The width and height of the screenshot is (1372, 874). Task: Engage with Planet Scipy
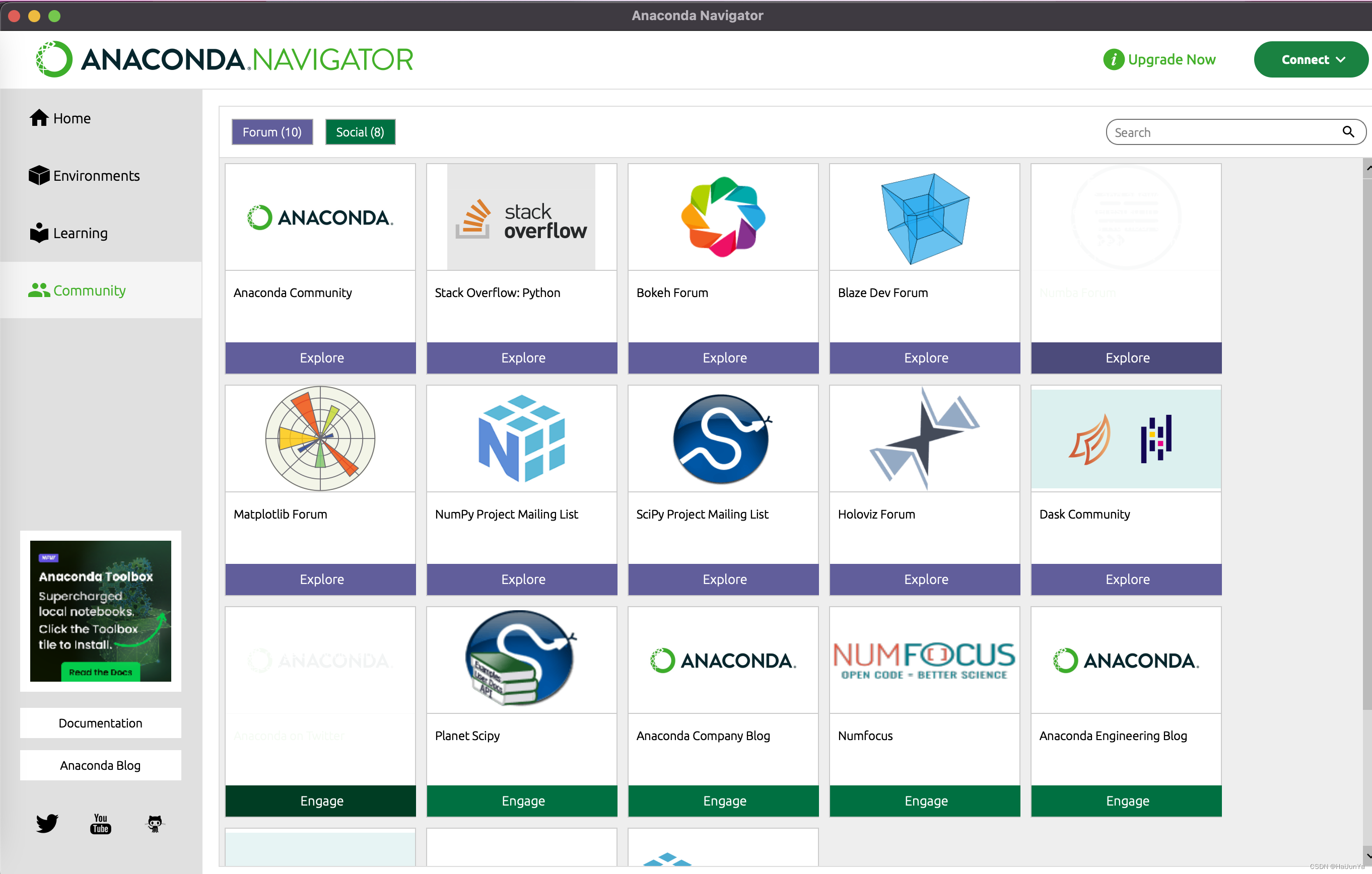[x=522, y=800]
